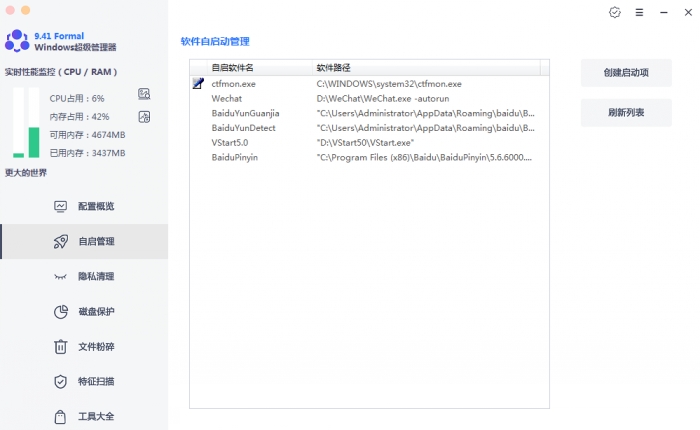Click the orange macOS-style window dot
Image resolution: width=700 pixels, height=430 pixels.
(x=25, y=10)
